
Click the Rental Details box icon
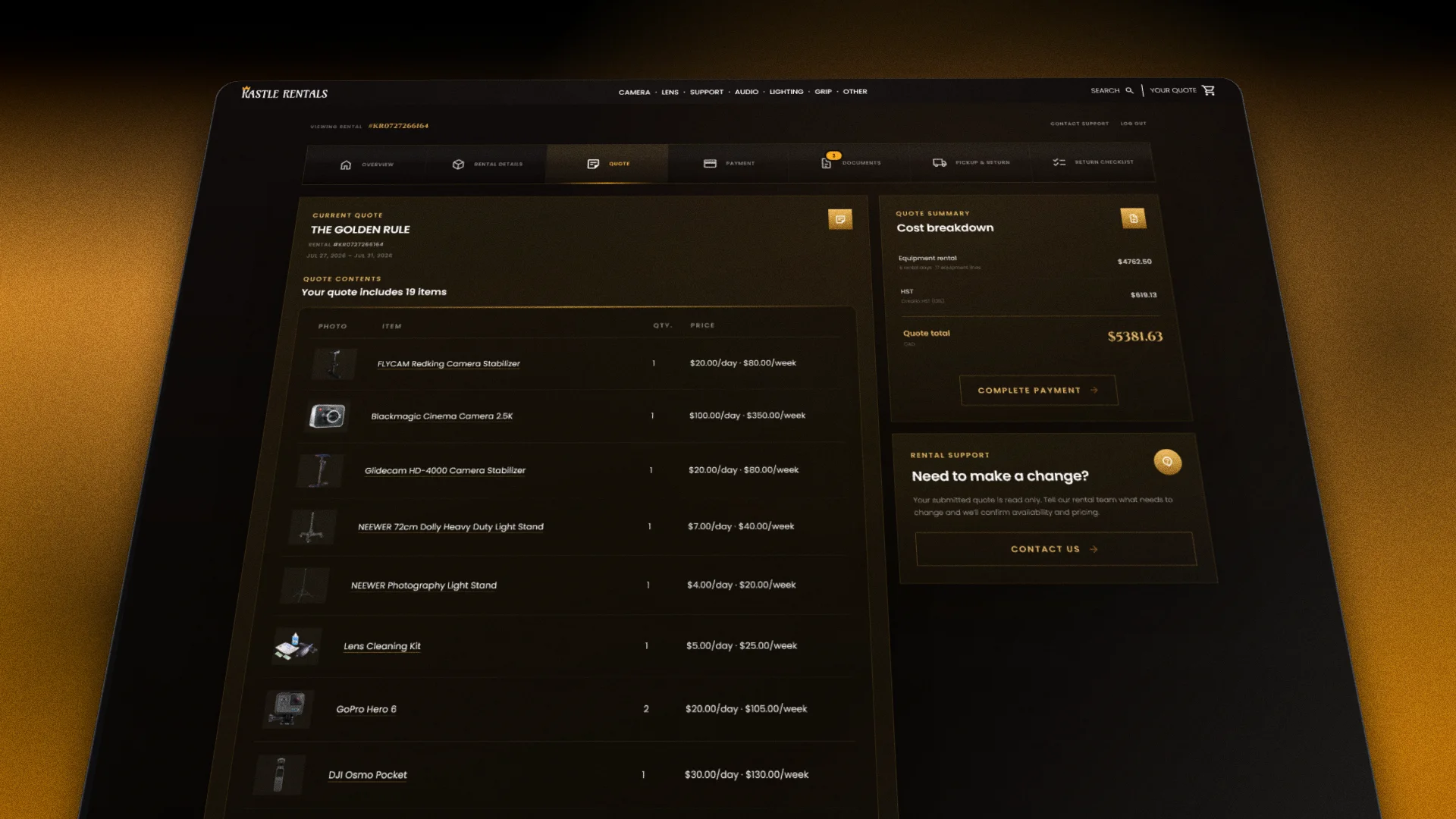pos(458,164)
